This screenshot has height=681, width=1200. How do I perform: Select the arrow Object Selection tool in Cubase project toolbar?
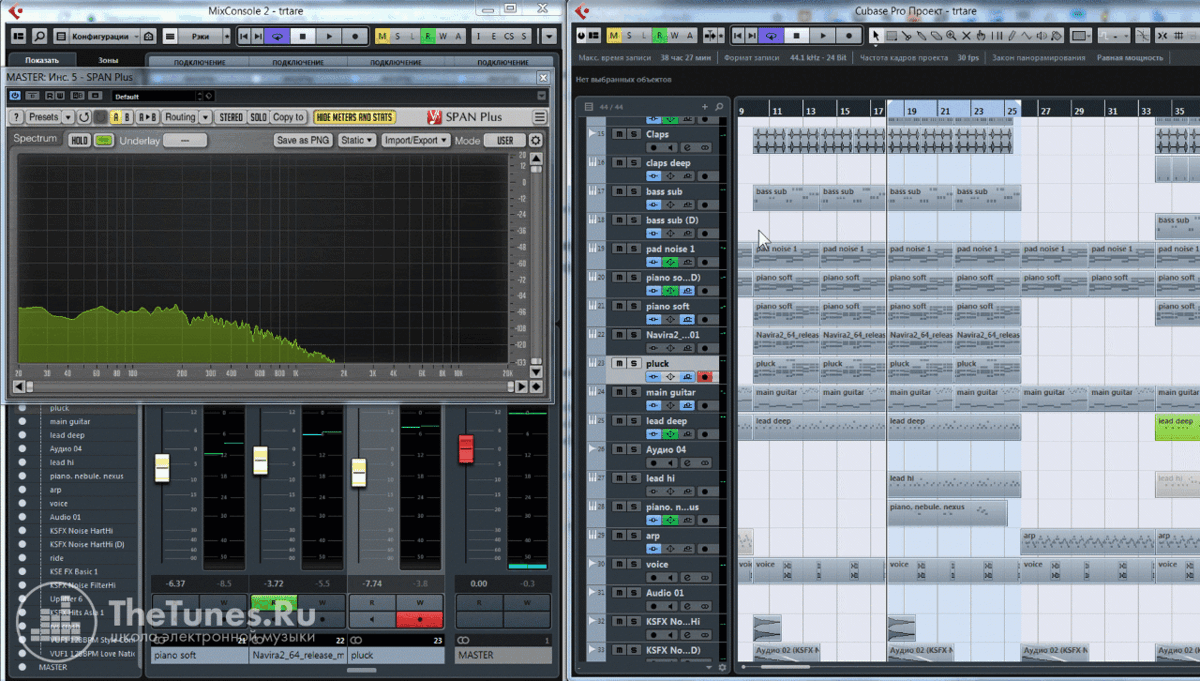(x=876, y=35)
